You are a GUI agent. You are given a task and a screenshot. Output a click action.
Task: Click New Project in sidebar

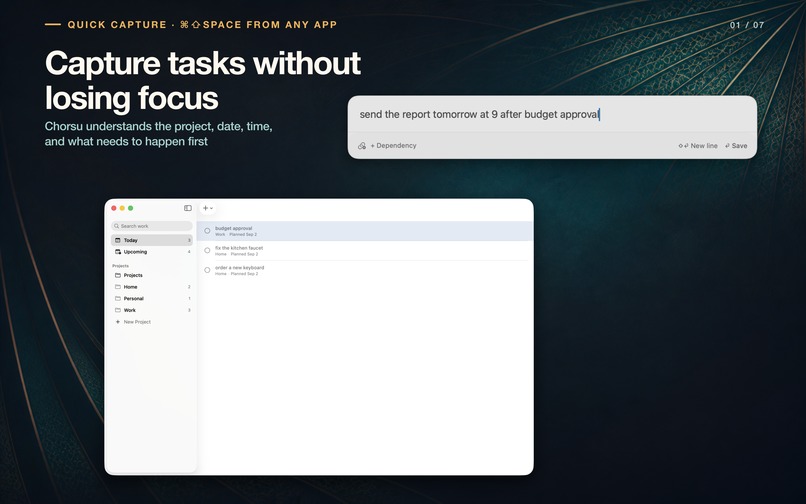pyautogui.click(x=133, y=322)
